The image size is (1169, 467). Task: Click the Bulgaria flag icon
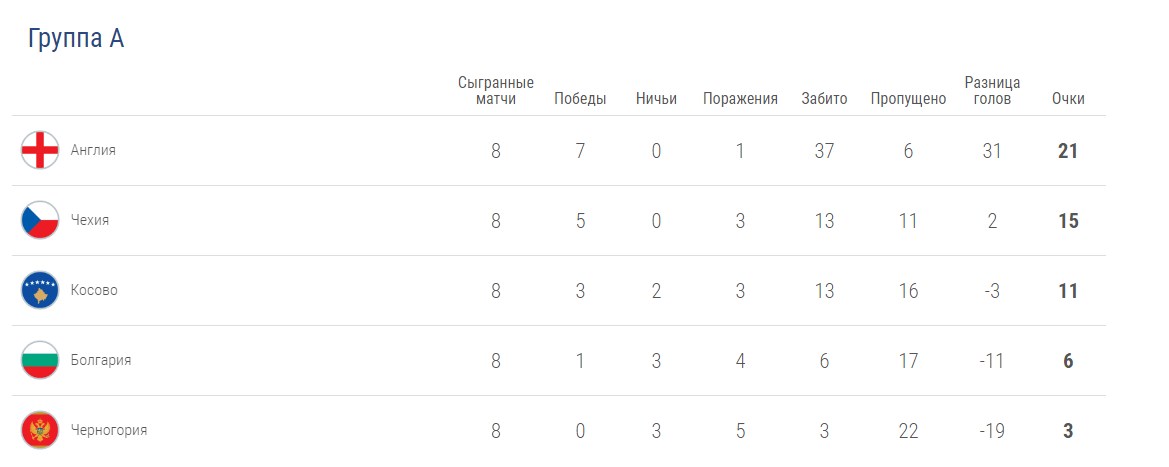[x=40, y=360]
